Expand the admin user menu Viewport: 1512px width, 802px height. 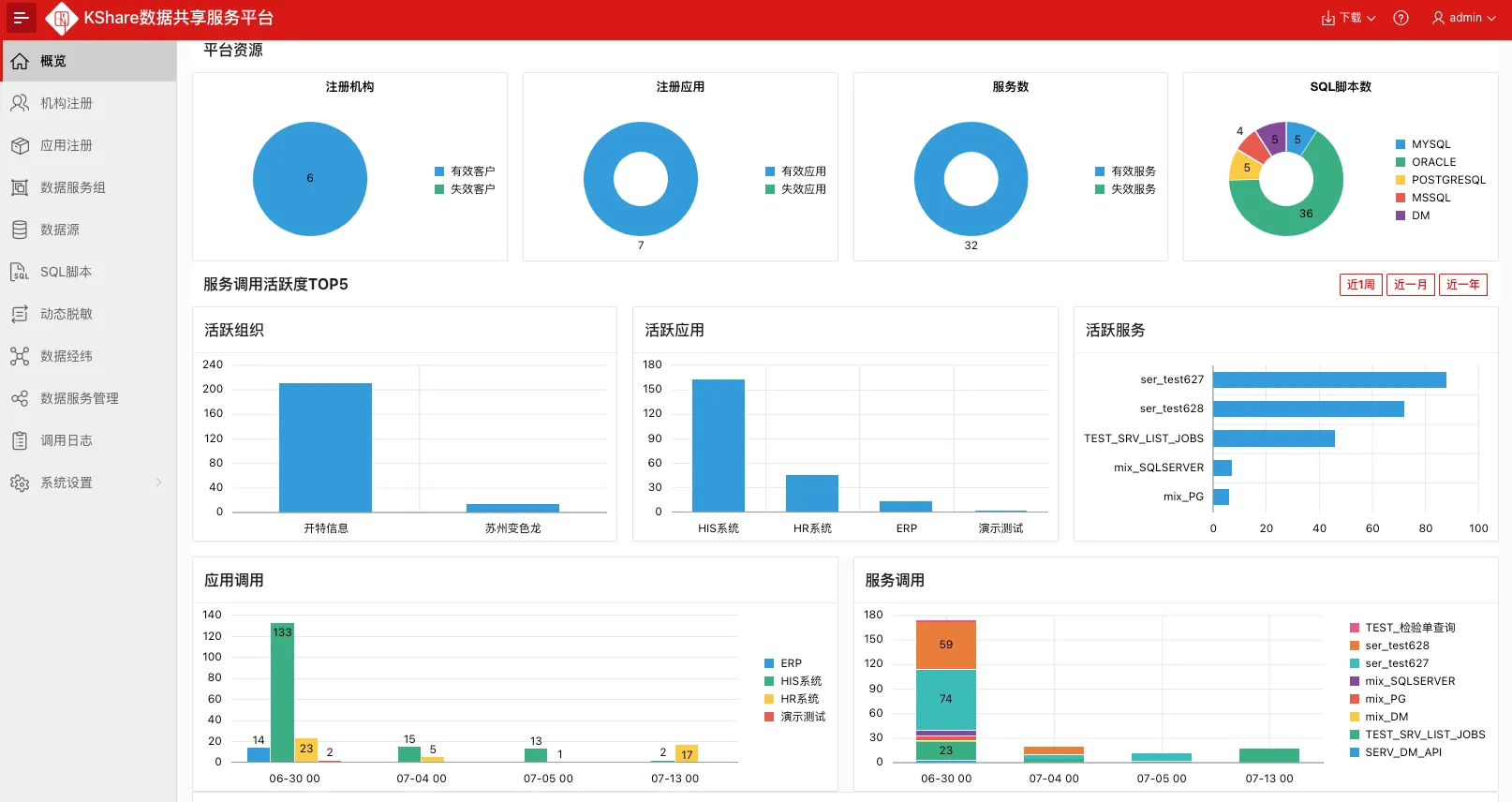click(1463, 18)
